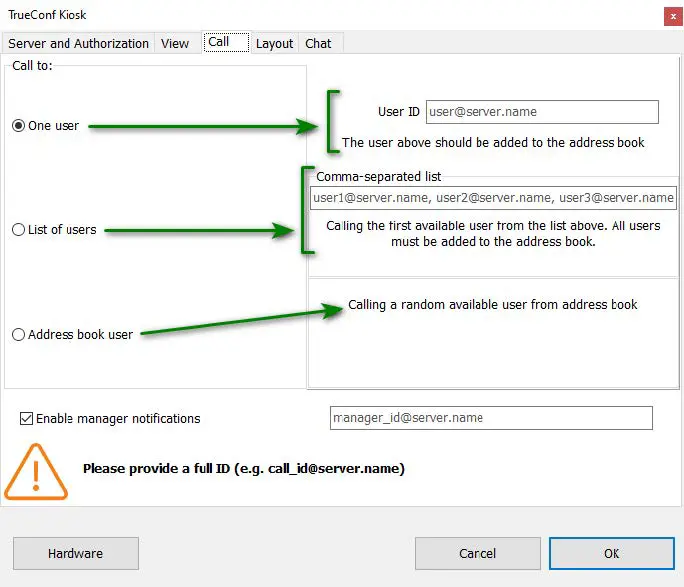Click 'Calling a random available user' description

pyautogui.click(x=492, y=304)
